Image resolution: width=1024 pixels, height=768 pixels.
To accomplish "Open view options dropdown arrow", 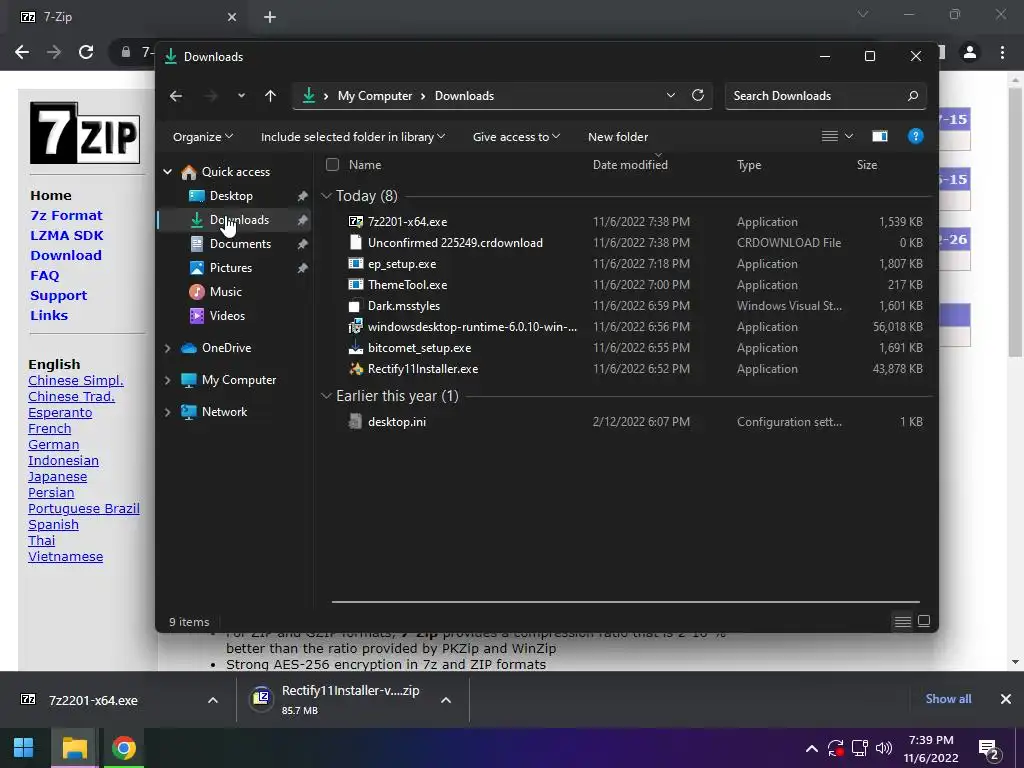I will click(849, 136).
